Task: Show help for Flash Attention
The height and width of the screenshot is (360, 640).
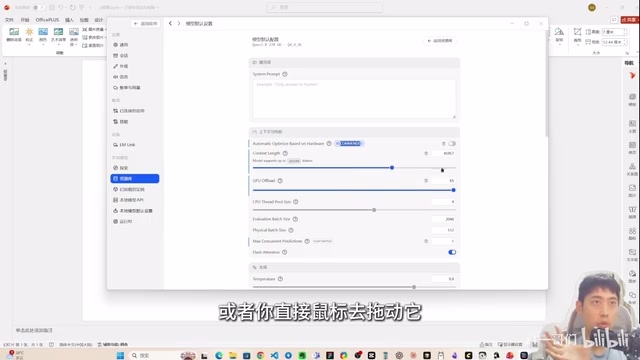Action: coord(284,252)
